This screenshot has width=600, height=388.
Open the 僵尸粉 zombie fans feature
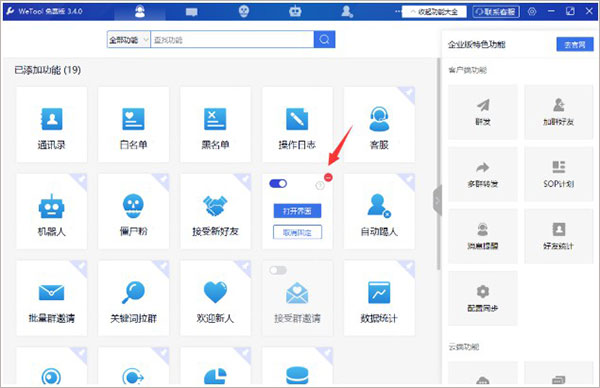coord(133,212)
